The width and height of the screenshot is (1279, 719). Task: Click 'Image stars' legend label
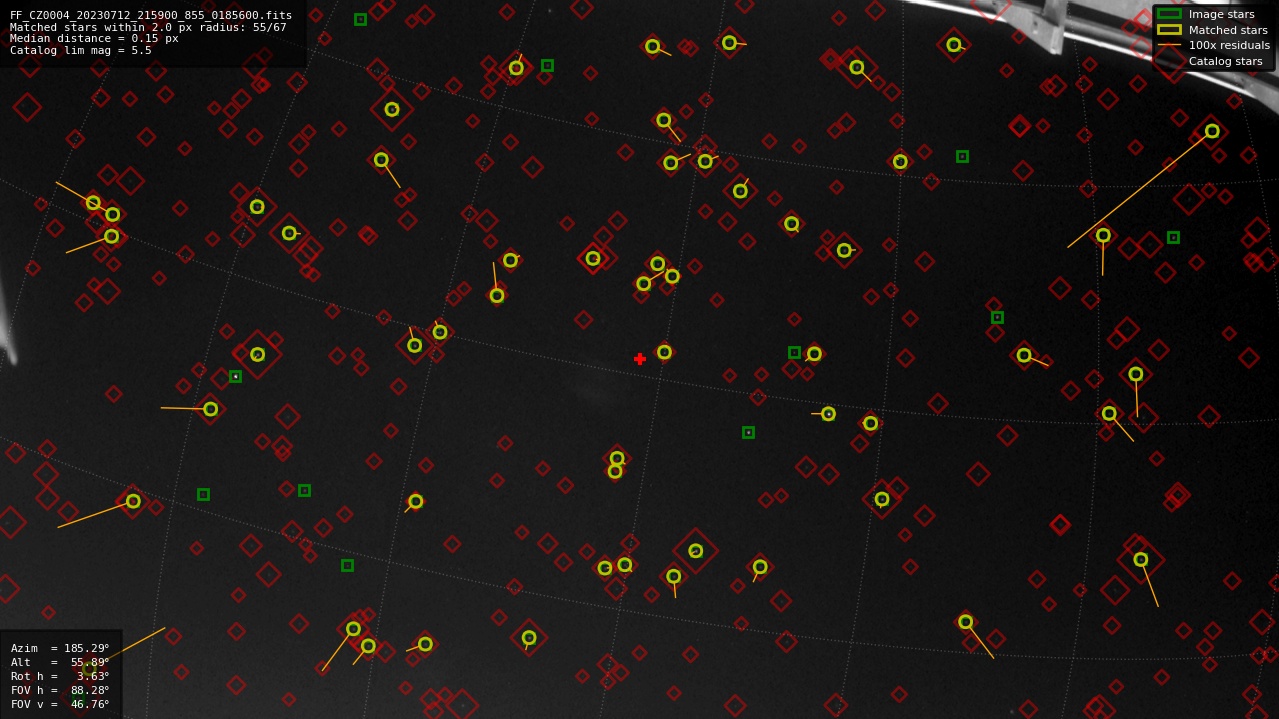click(1221, 14)
